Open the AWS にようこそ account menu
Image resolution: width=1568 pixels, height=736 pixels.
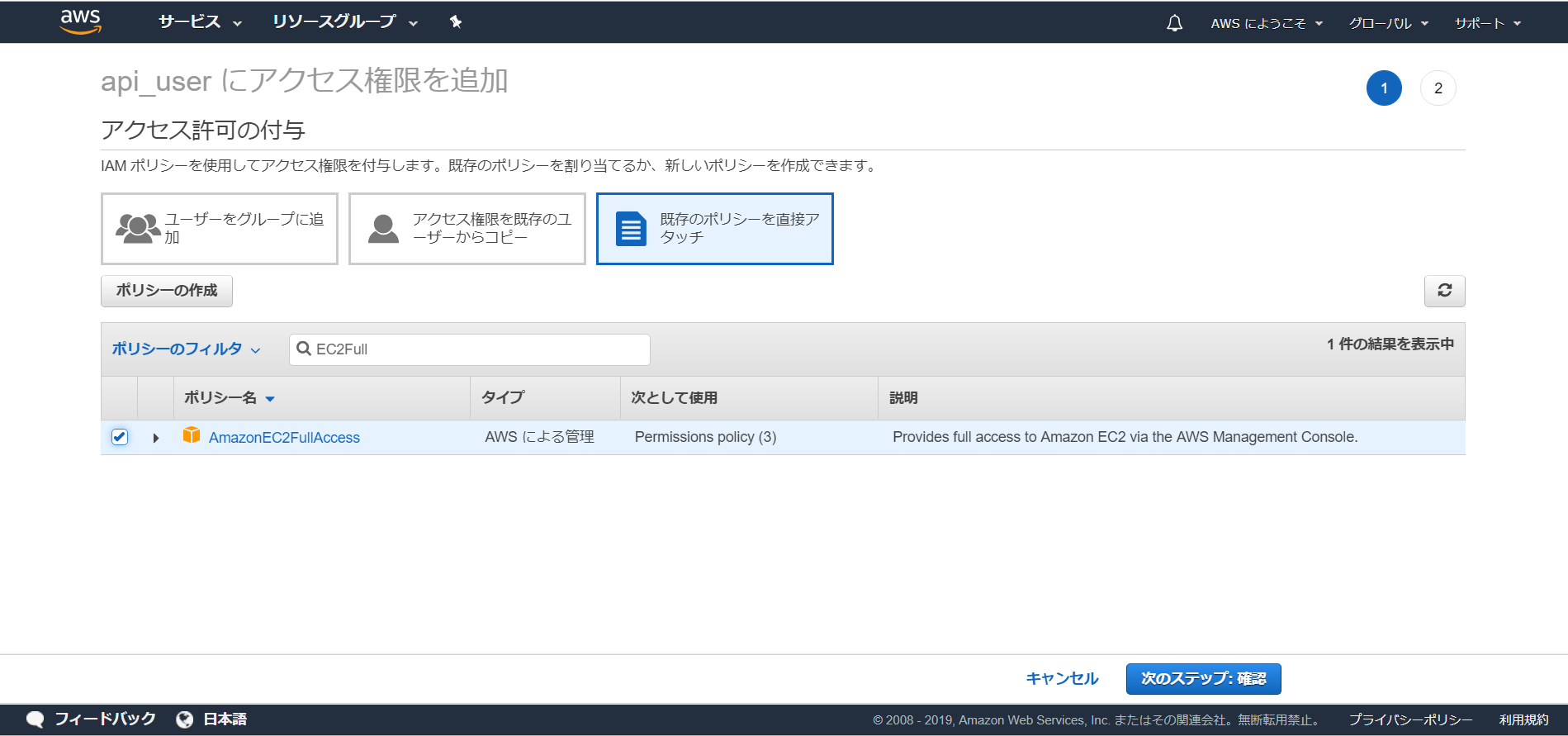[1267, 23]
